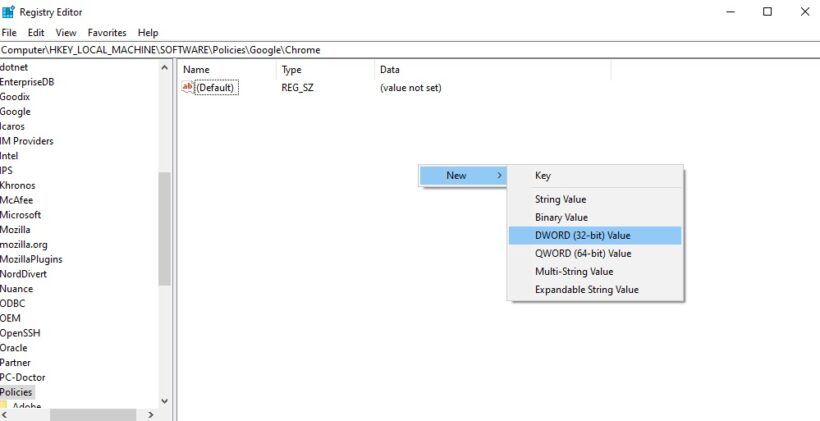The height and width of the screenshot is (421, 820).
Task: Choose QWORD (64-bit) Value option
Action: point(583,253)
